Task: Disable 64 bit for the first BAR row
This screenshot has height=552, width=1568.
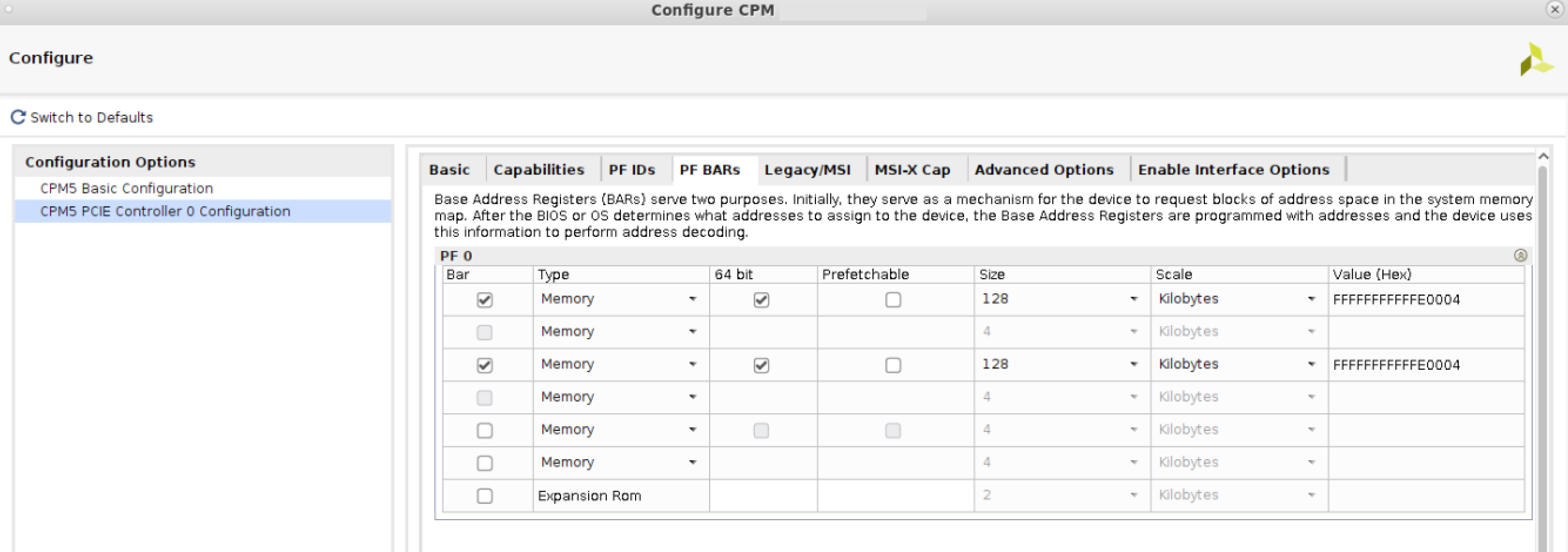Action: (761, 299)
